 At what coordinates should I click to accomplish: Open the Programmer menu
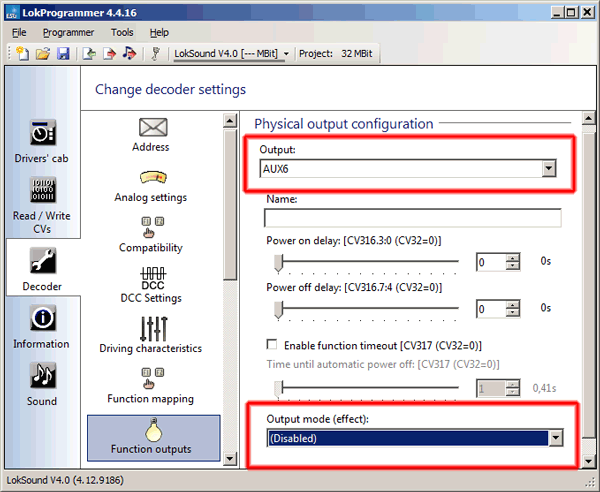click(x=68, y=33)
